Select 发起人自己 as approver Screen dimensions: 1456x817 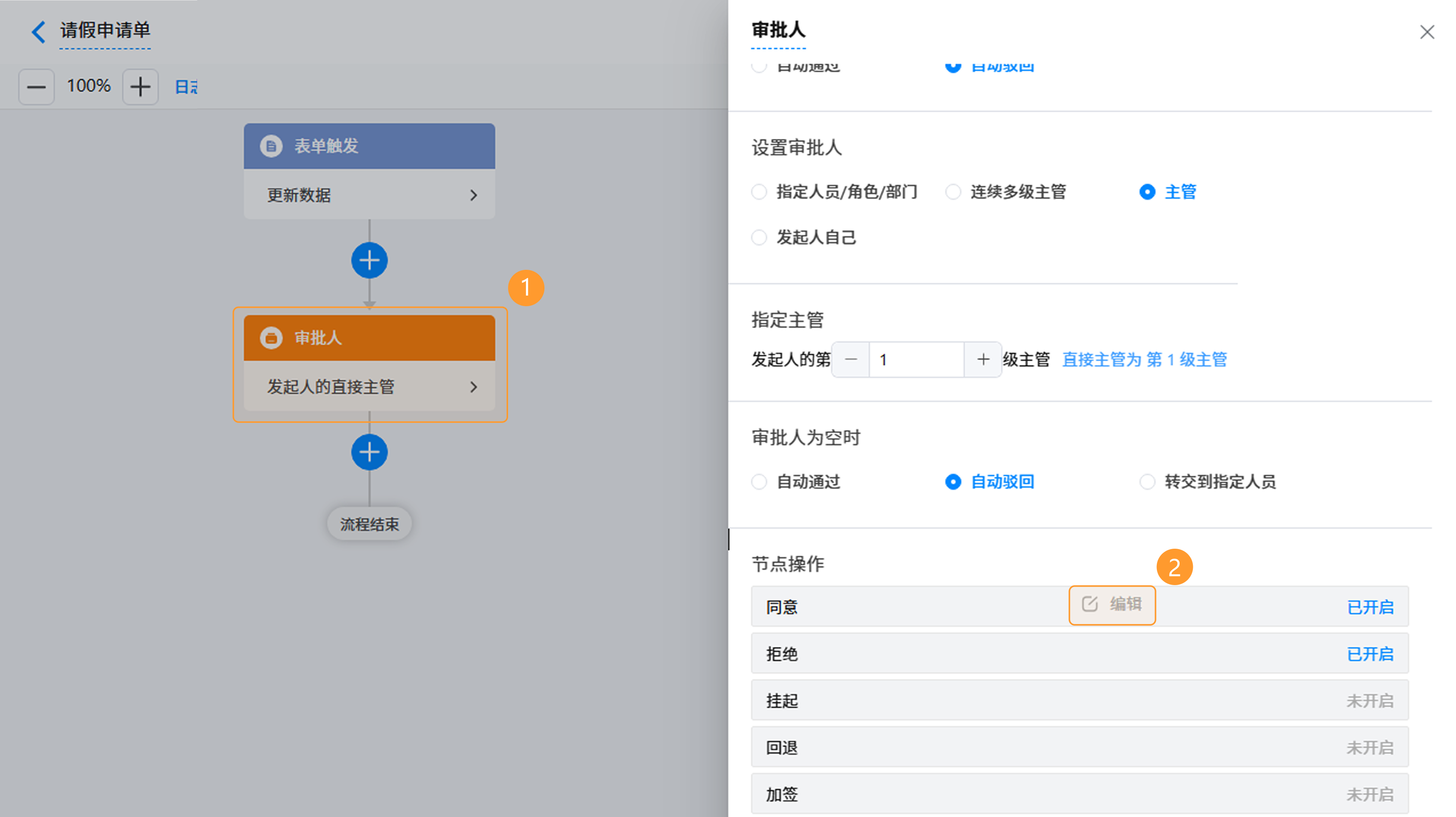pos(803,237)
